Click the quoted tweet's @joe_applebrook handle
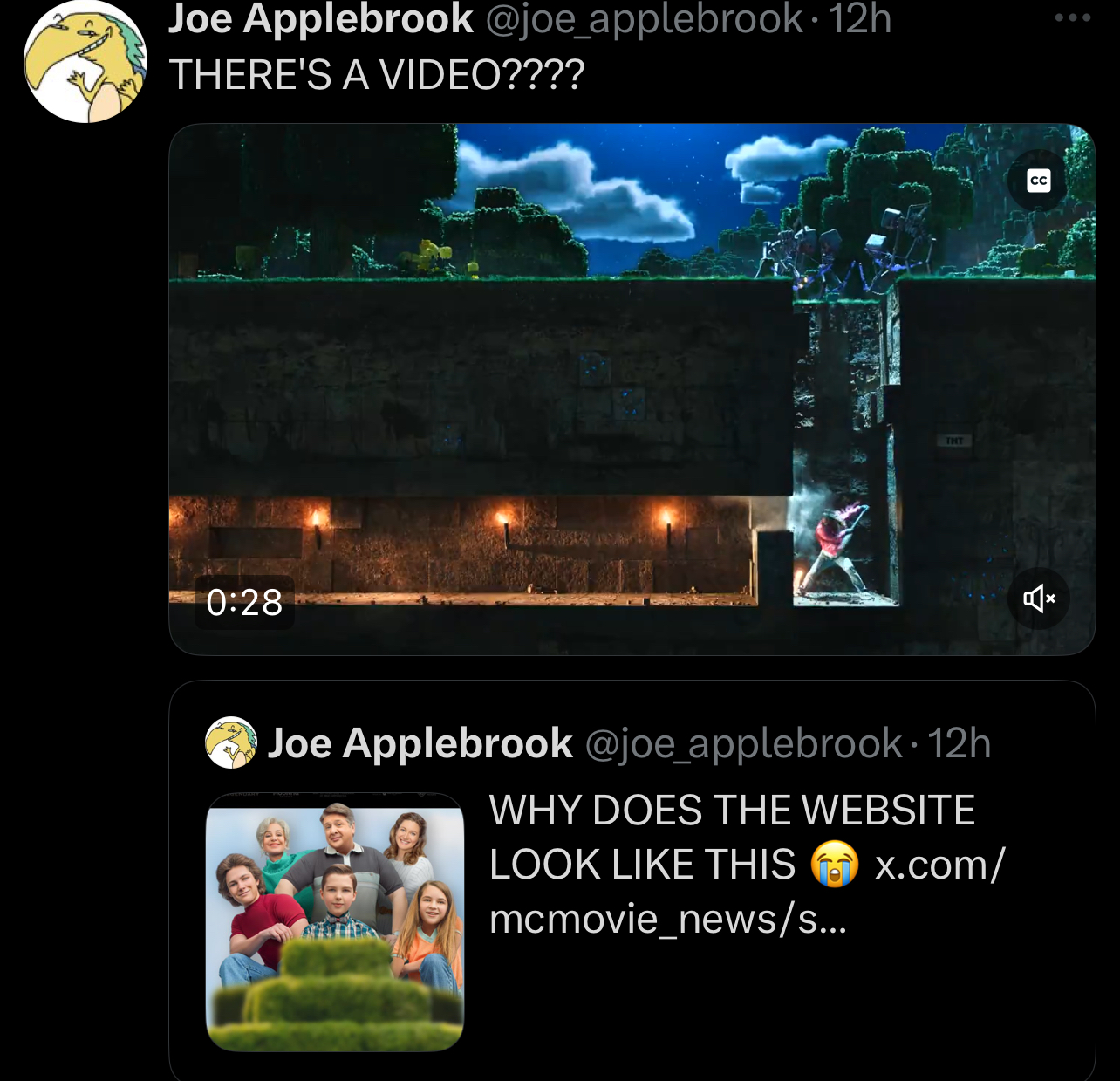Image resolution: width=1120 pixels, height=1081 pixels. (x=743, y=744)
